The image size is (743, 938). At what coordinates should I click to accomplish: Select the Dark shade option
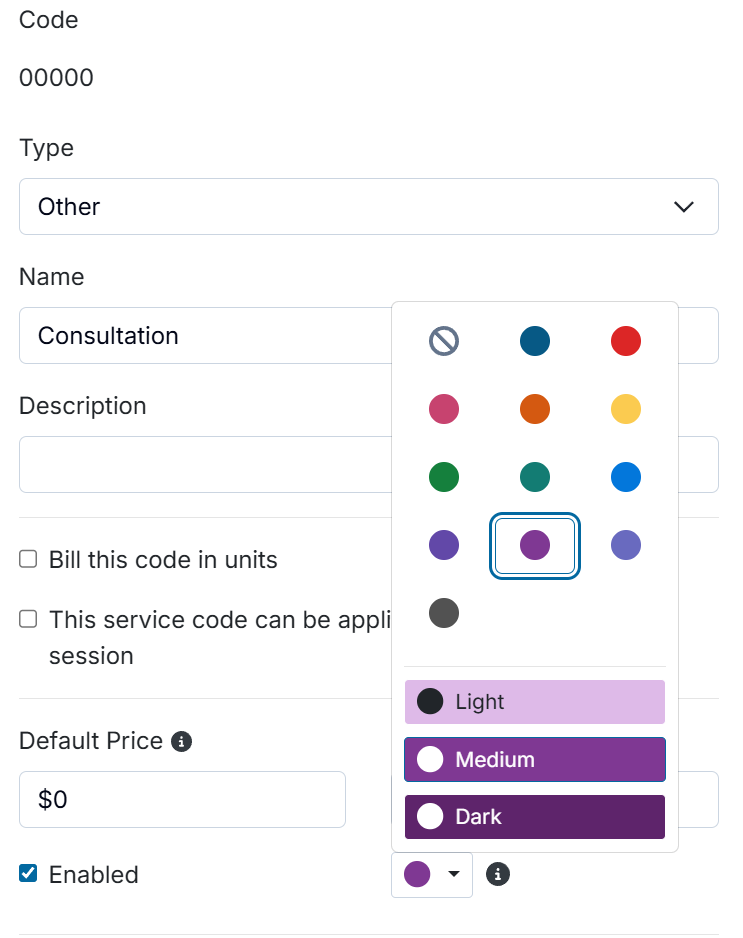coord(534,817)
